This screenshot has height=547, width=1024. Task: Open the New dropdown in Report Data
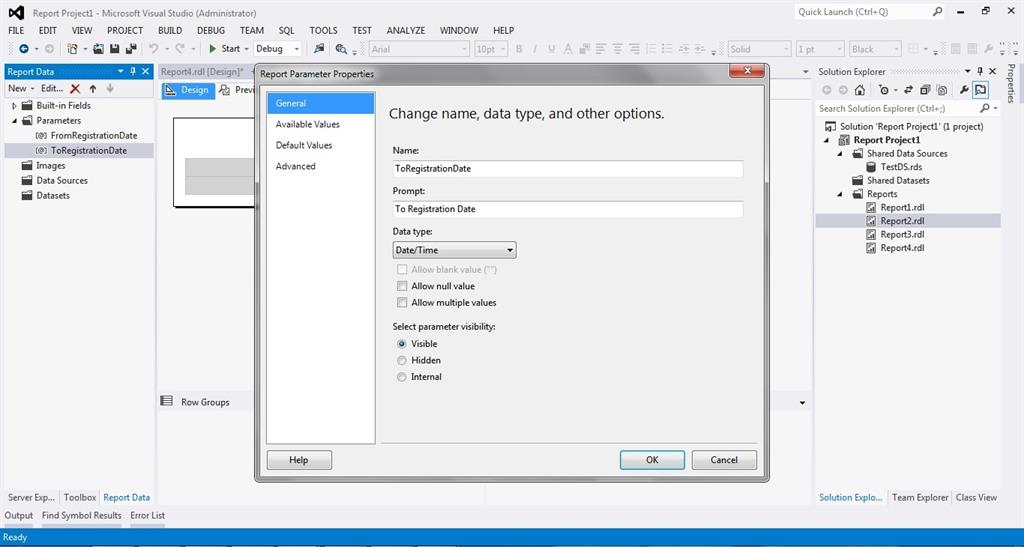(21, 89)
